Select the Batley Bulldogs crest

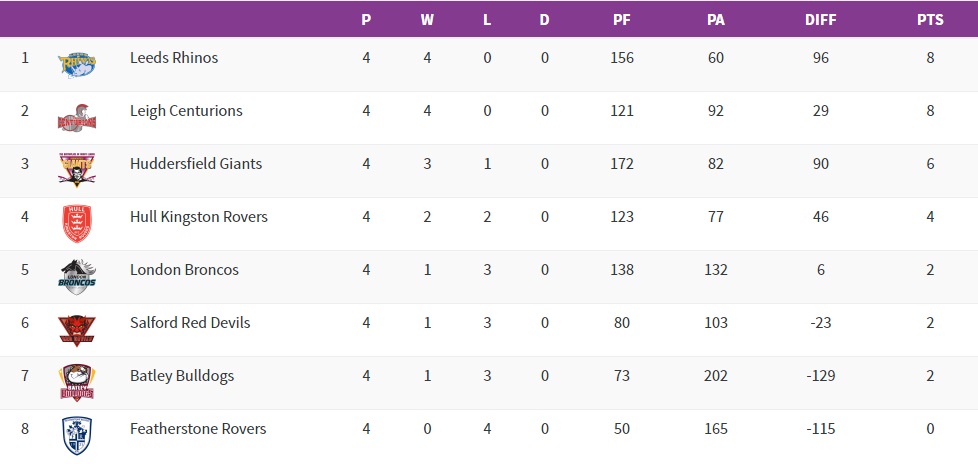[x=77, y=382]
